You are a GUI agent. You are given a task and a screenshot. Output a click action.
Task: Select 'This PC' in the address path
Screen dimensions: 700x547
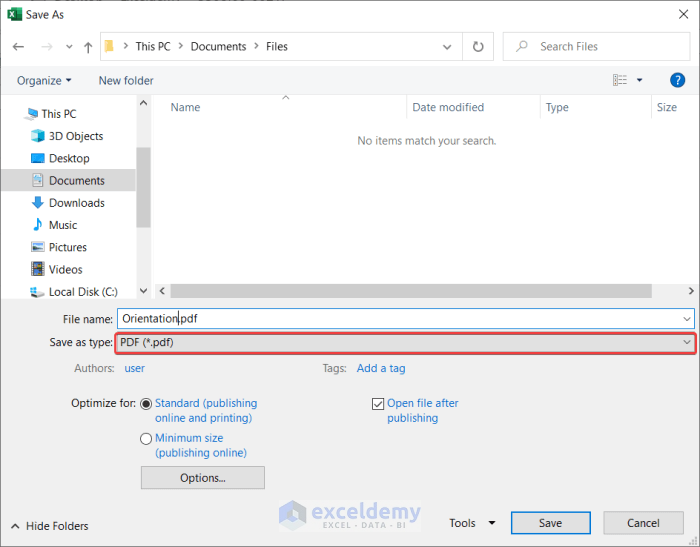[153, 46]
